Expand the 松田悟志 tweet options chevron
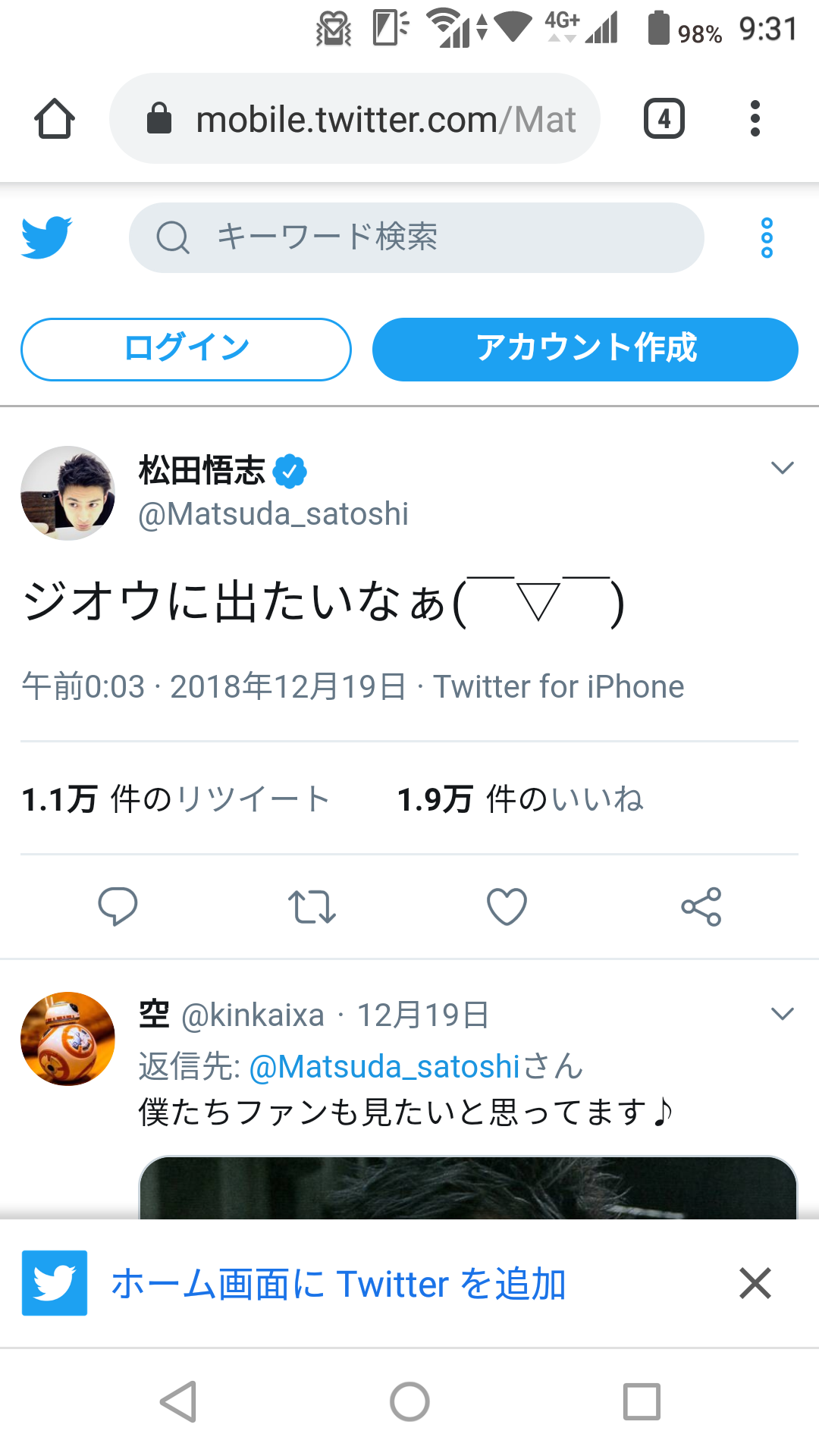The width and height of the screenshot is (819, 1456). [x=782, y=468]
